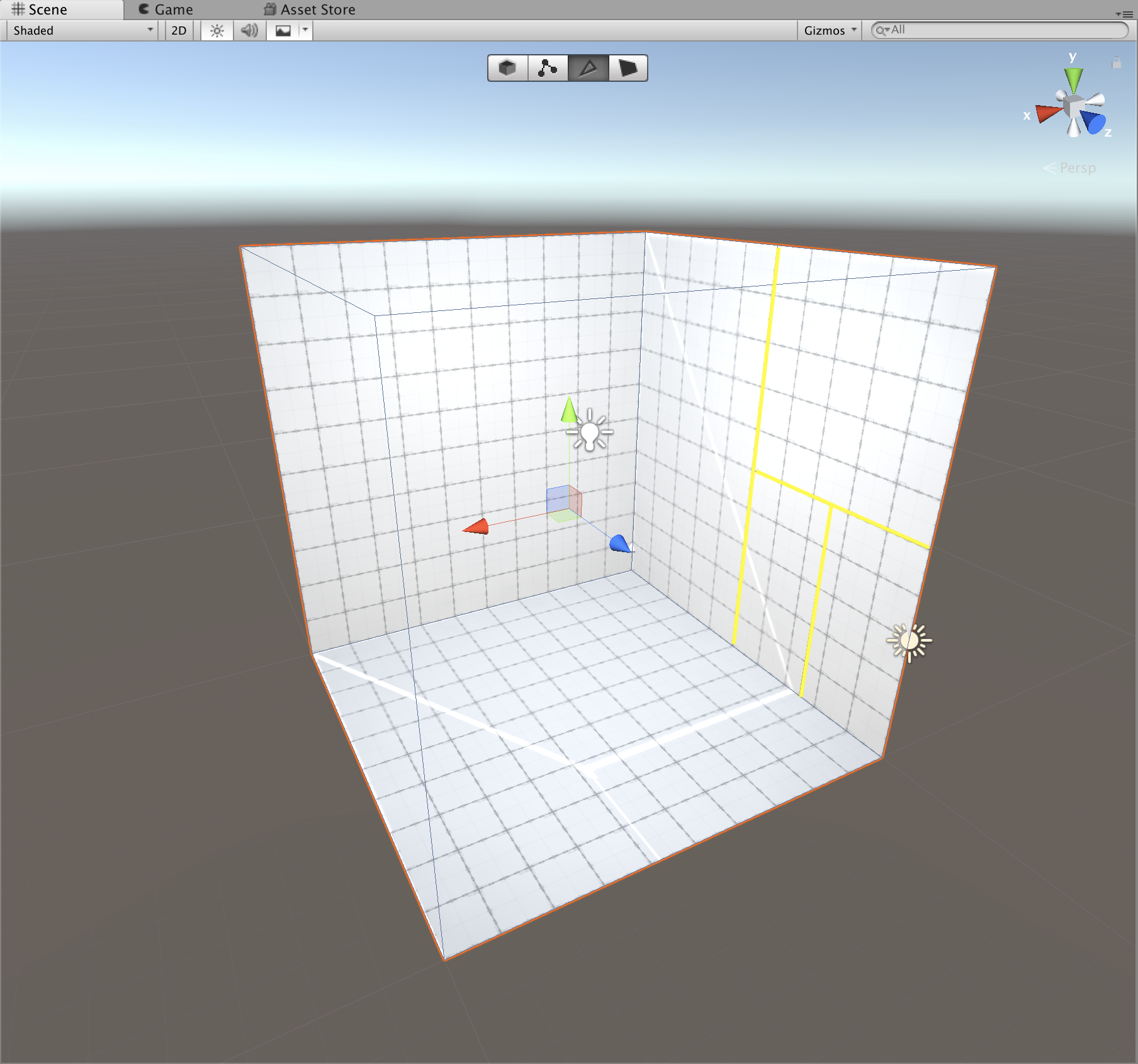Switch to ProBuilder Vertex selection mode
This screenshot has height=1064, width=1138.
[548, 68]
